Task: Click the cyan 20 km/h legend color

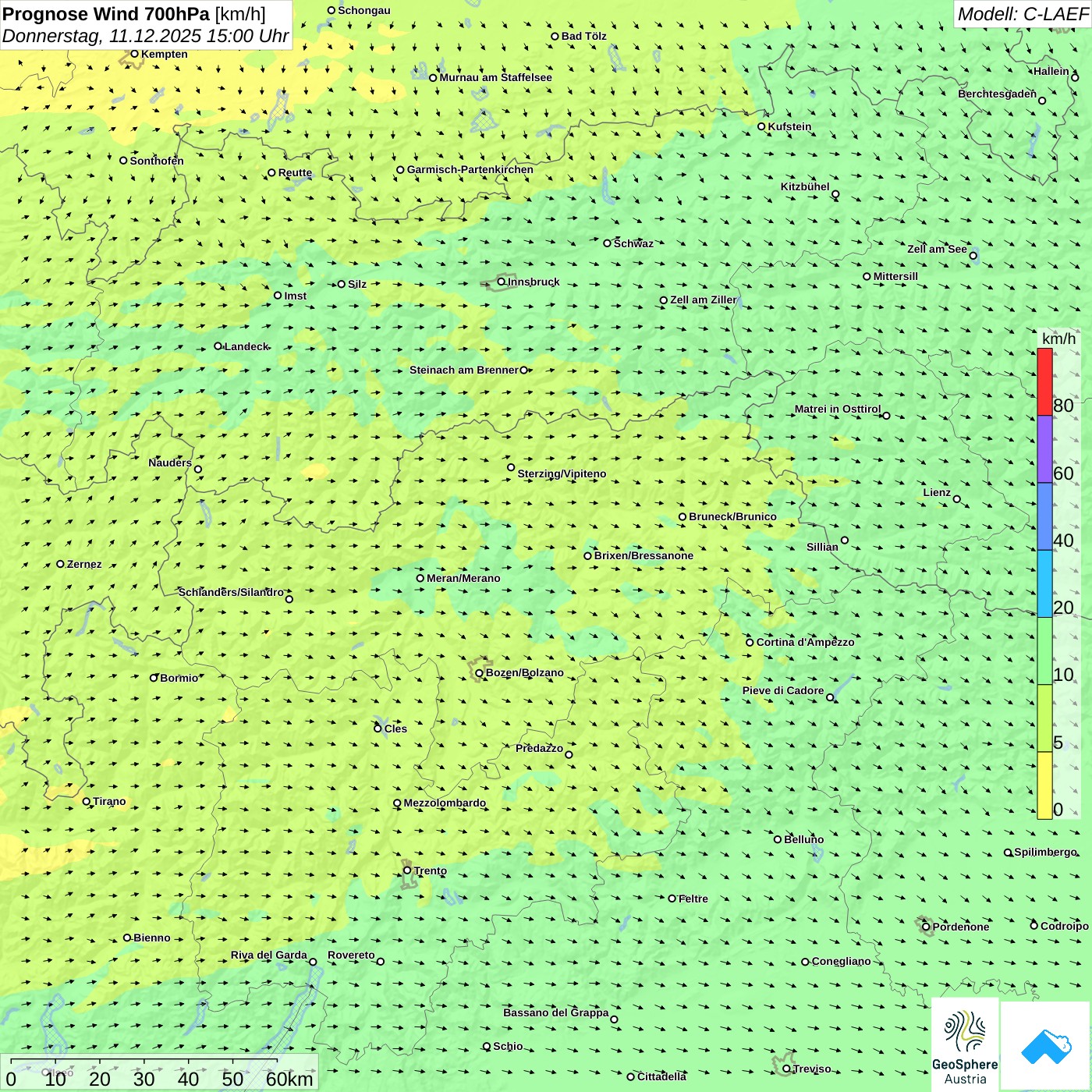Action: pos(1044,584)
